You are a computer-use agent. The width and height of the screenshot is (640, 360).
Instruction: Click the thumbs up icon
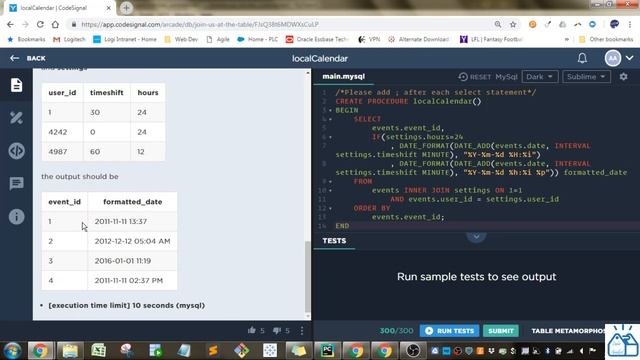coord(251,330)
